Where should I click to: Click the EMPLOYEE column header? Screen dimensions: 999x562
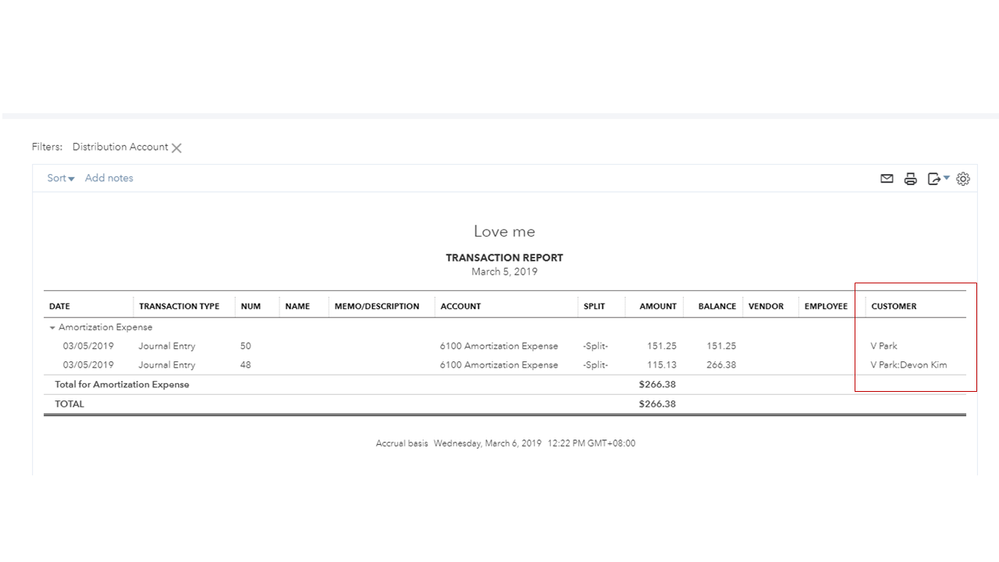[x=826, y=306]
